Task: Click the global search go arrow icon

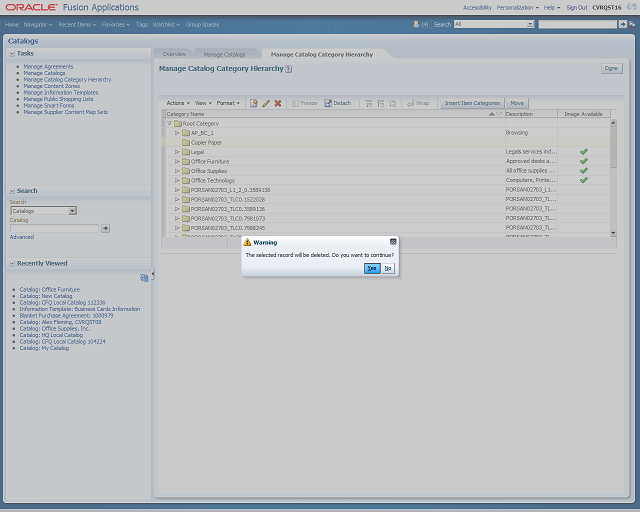Action: tap(622, 24)
